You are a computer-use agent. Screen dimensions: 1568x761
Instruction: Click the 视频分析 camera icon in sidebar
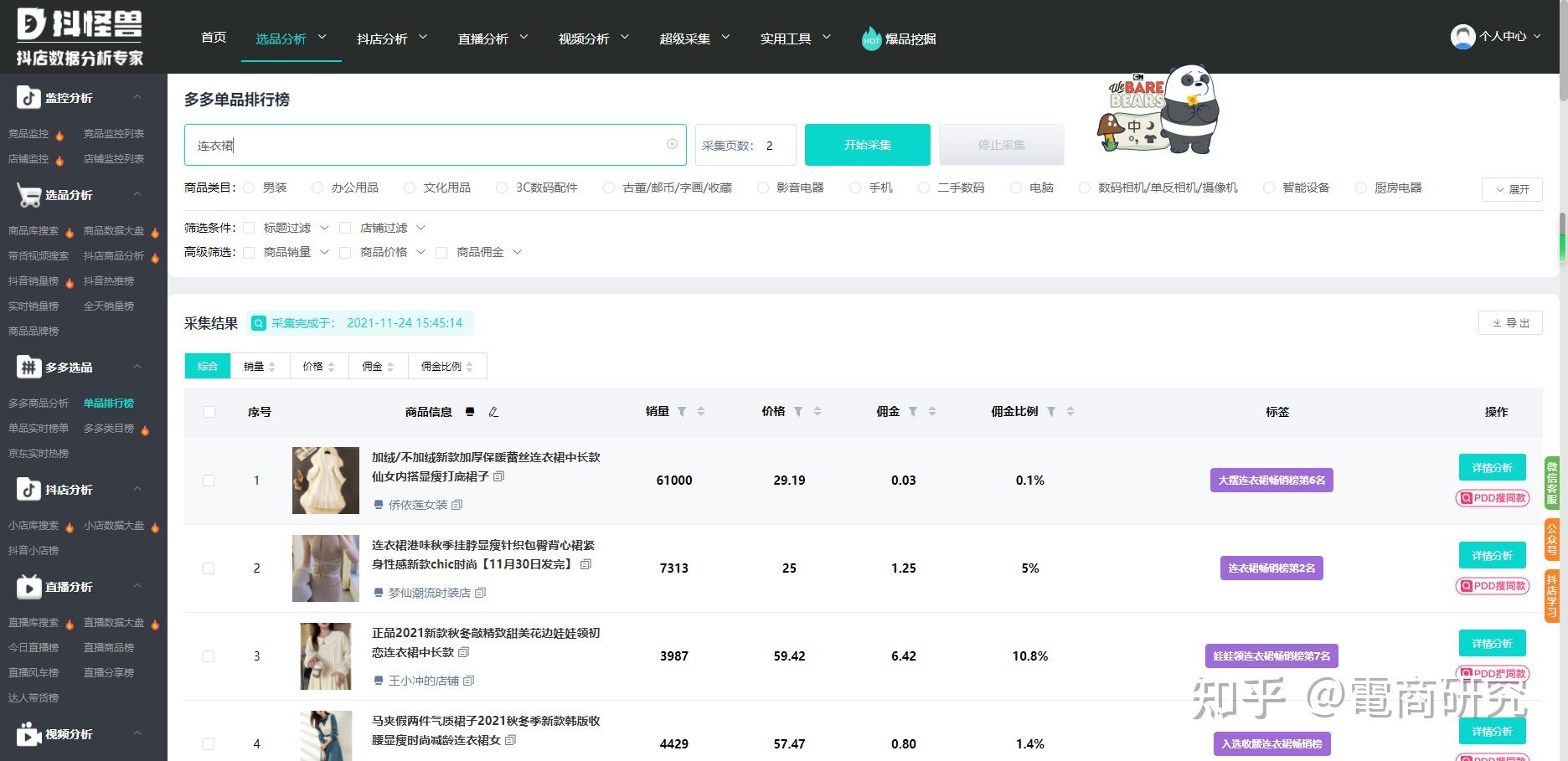[28, 734]
